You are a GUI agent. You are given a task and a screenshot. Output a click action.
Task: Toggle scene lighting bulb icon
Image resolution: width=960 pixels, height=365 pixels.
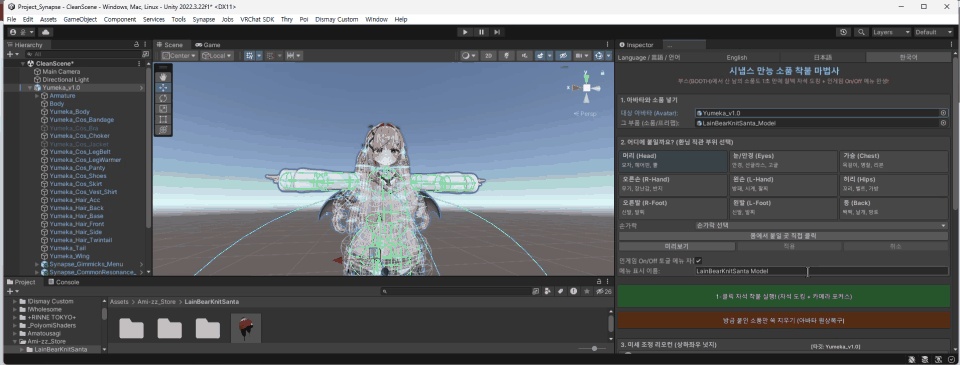click(x=506, y=55)
